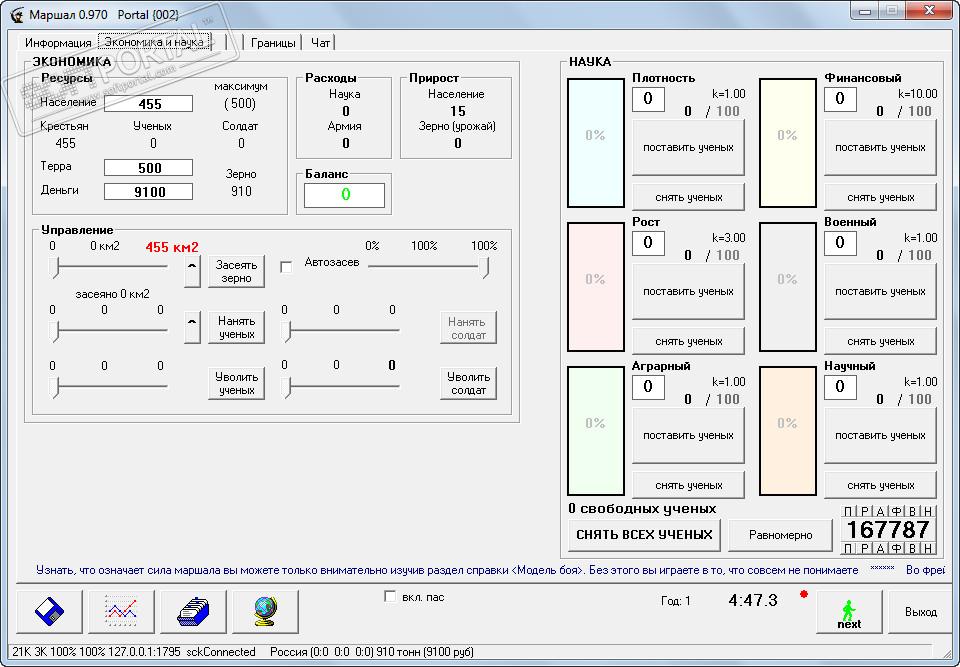Screen dimensions: 960x667
Task: Click the Уволить солдат button
Action: coord(468,383)
